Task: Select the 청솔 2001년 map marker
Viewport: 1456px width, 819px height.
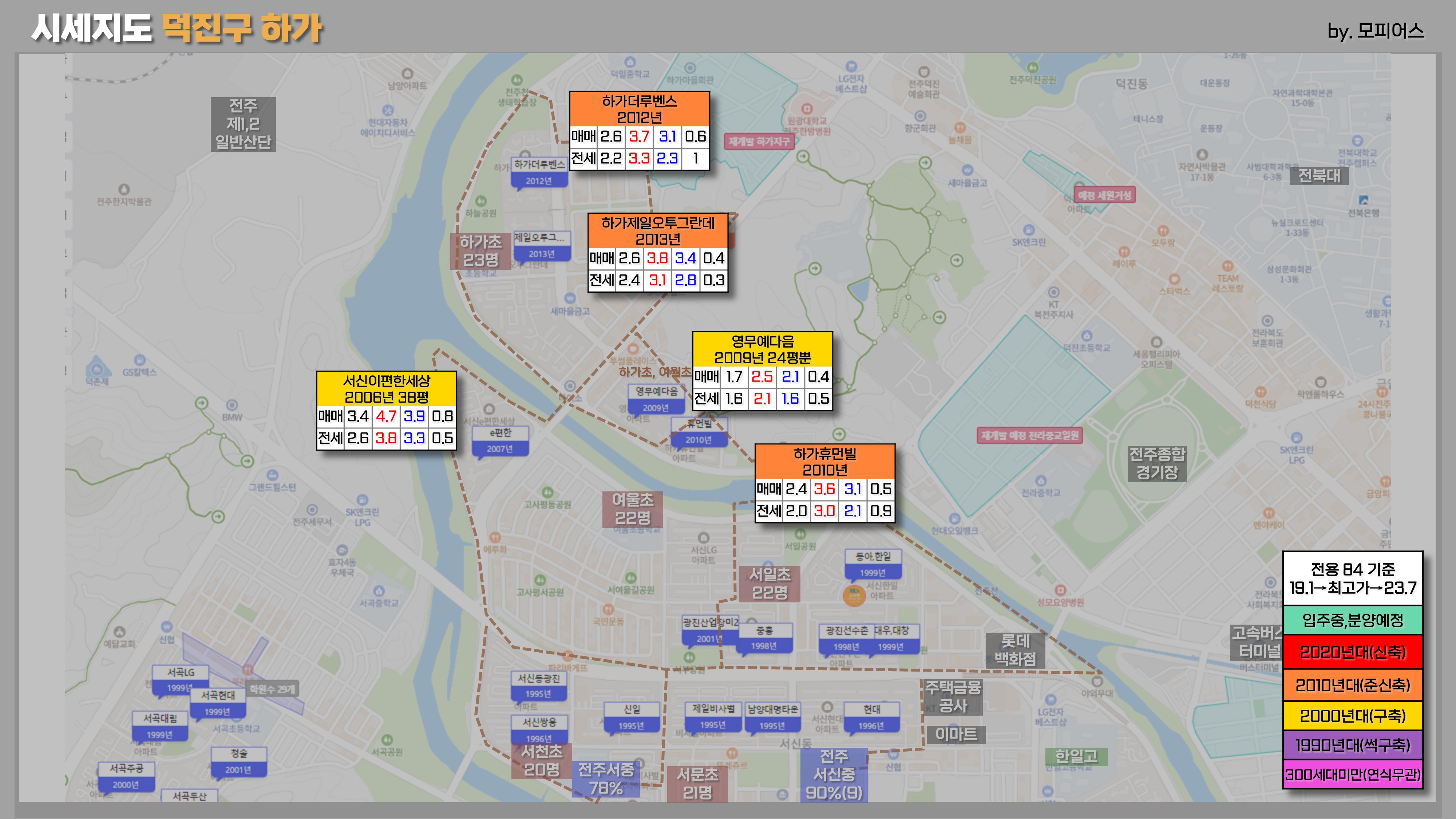Action: [x=238, y=761]
